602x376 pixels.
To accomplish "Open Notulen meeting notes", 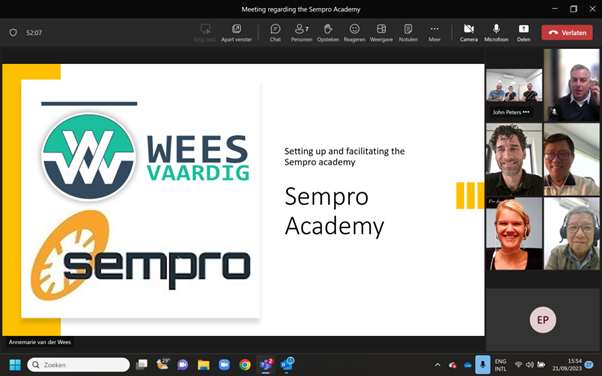I will (x=408, y=33).
